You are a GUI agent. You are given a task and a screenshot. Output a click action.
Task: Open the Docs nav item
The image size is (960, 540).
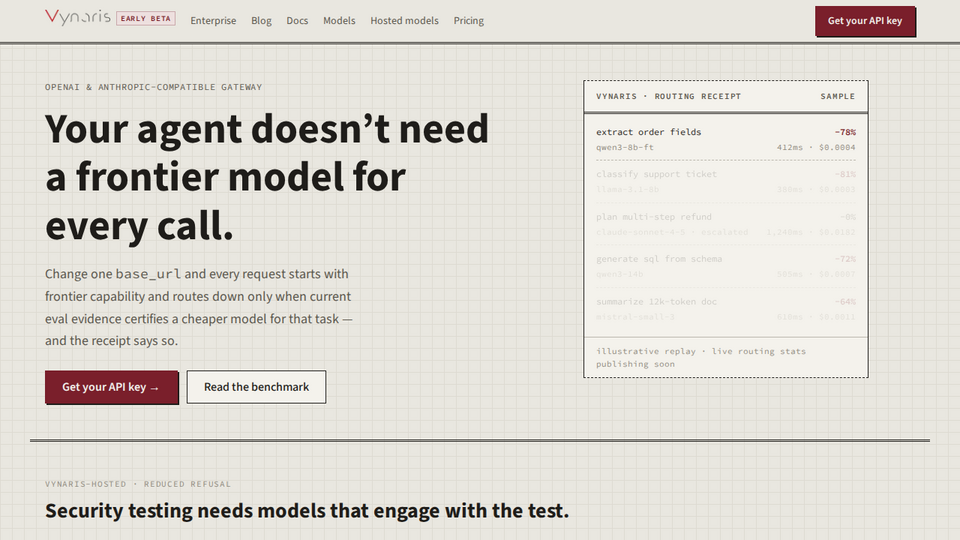point(297,21)
